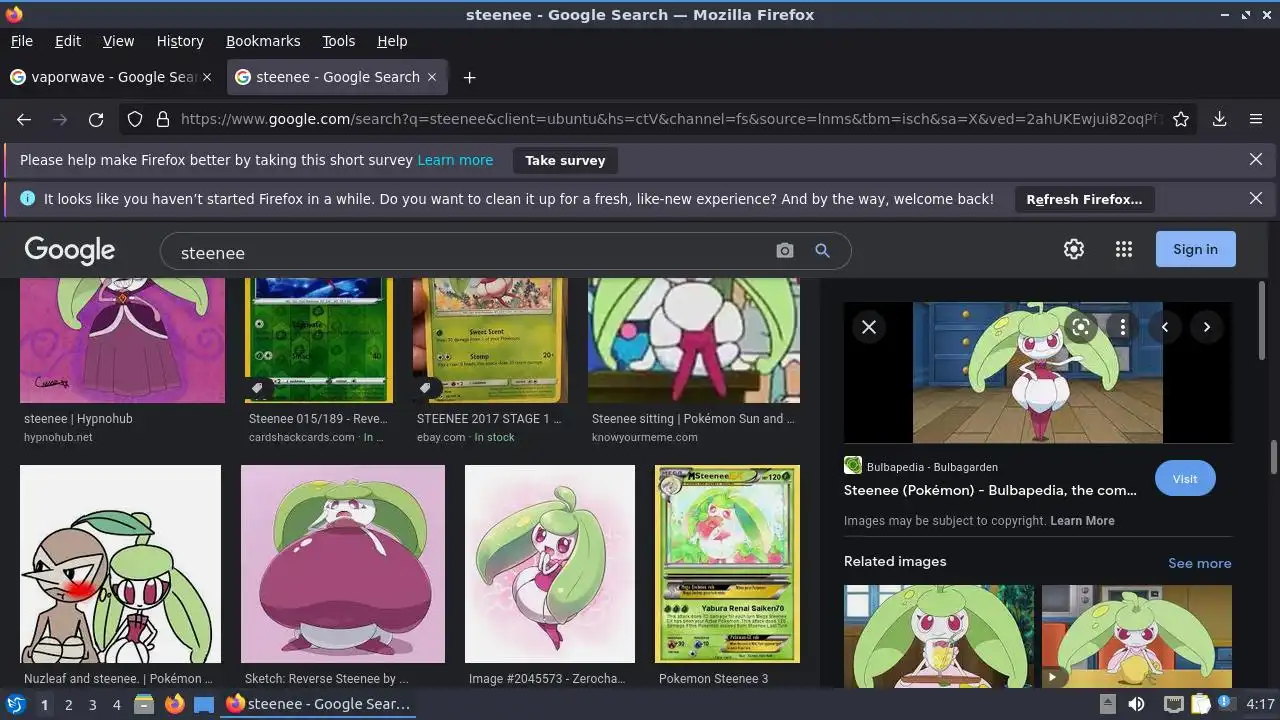Reload the page with the refresh icon
Image resolution: width=1280 pixels, height=720 pixels.
coord(96,119)
